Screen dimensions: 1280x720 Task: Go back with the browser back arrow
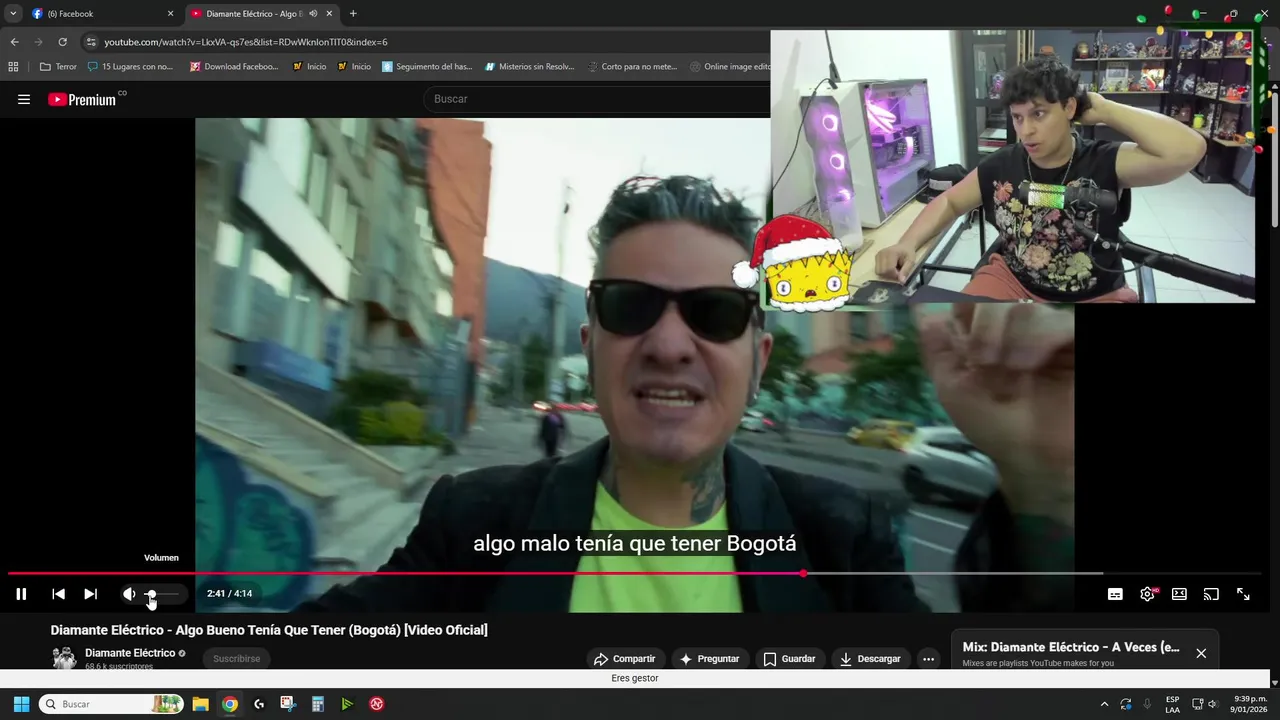(x=14, y=42)
